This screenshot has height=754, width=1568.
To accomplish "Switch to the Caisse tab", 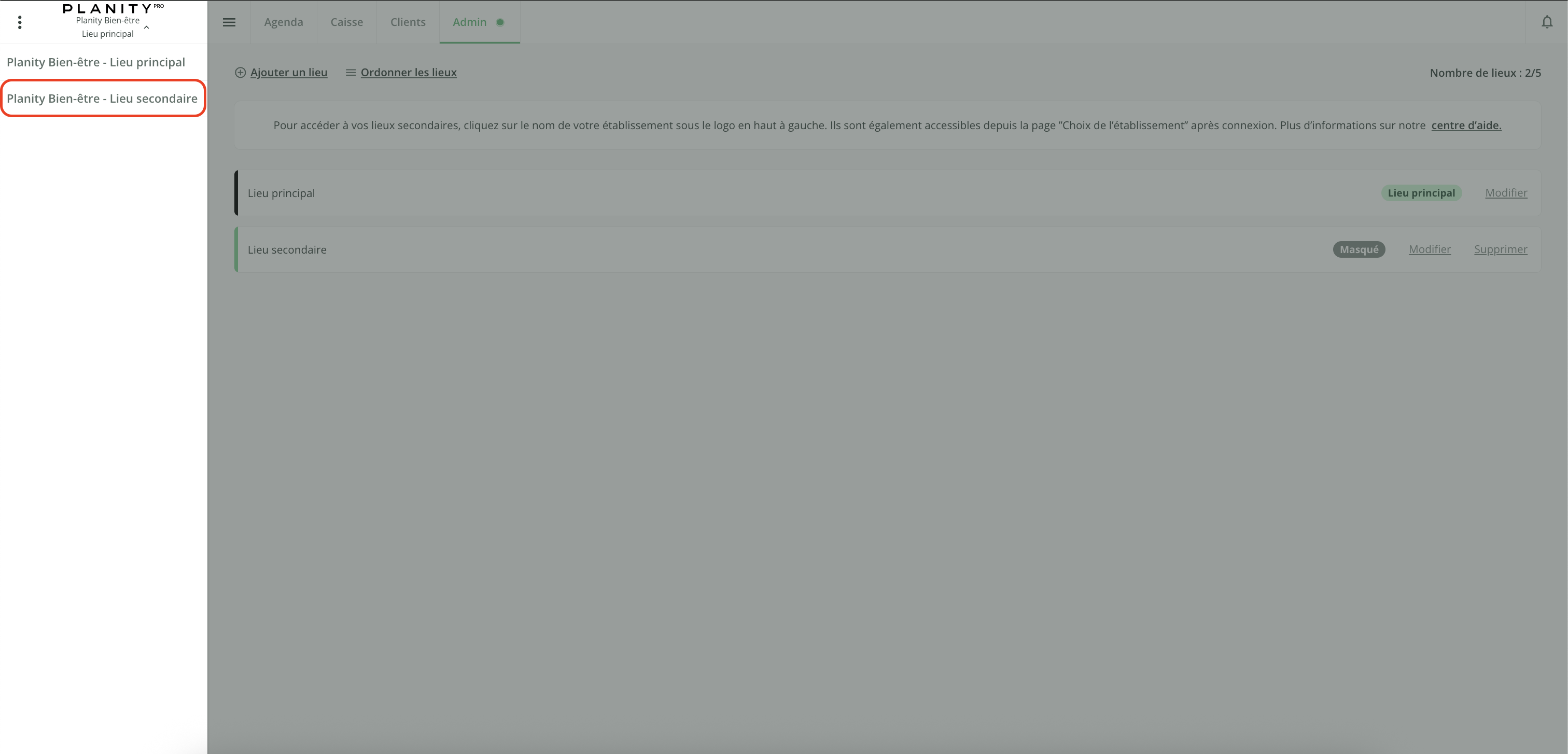I will tap(347, 22).
